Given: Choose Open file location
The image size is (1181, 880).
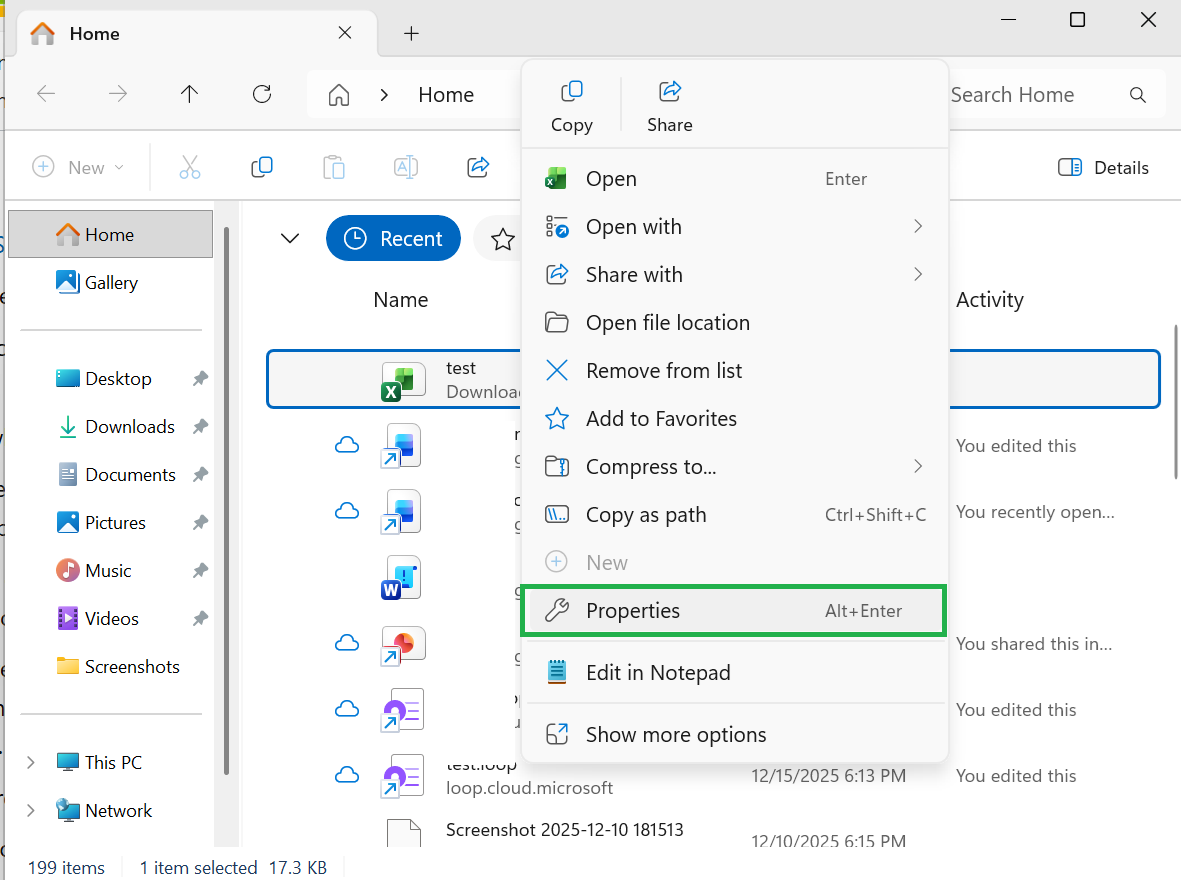Looking at the screenshot, I should click(734, 322).
